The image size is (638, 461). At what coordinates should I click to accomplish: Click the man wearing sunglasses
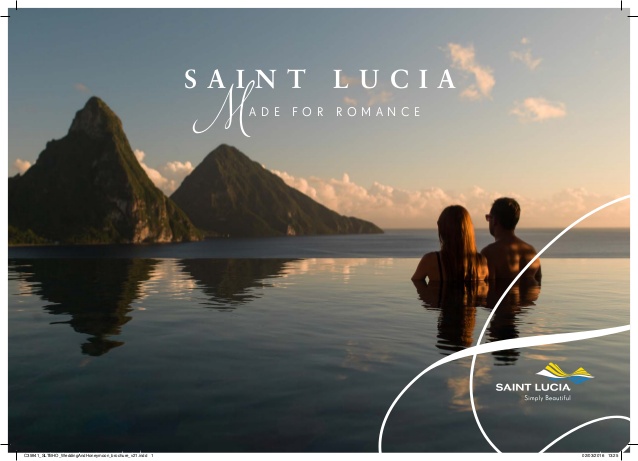pos(511,242)
